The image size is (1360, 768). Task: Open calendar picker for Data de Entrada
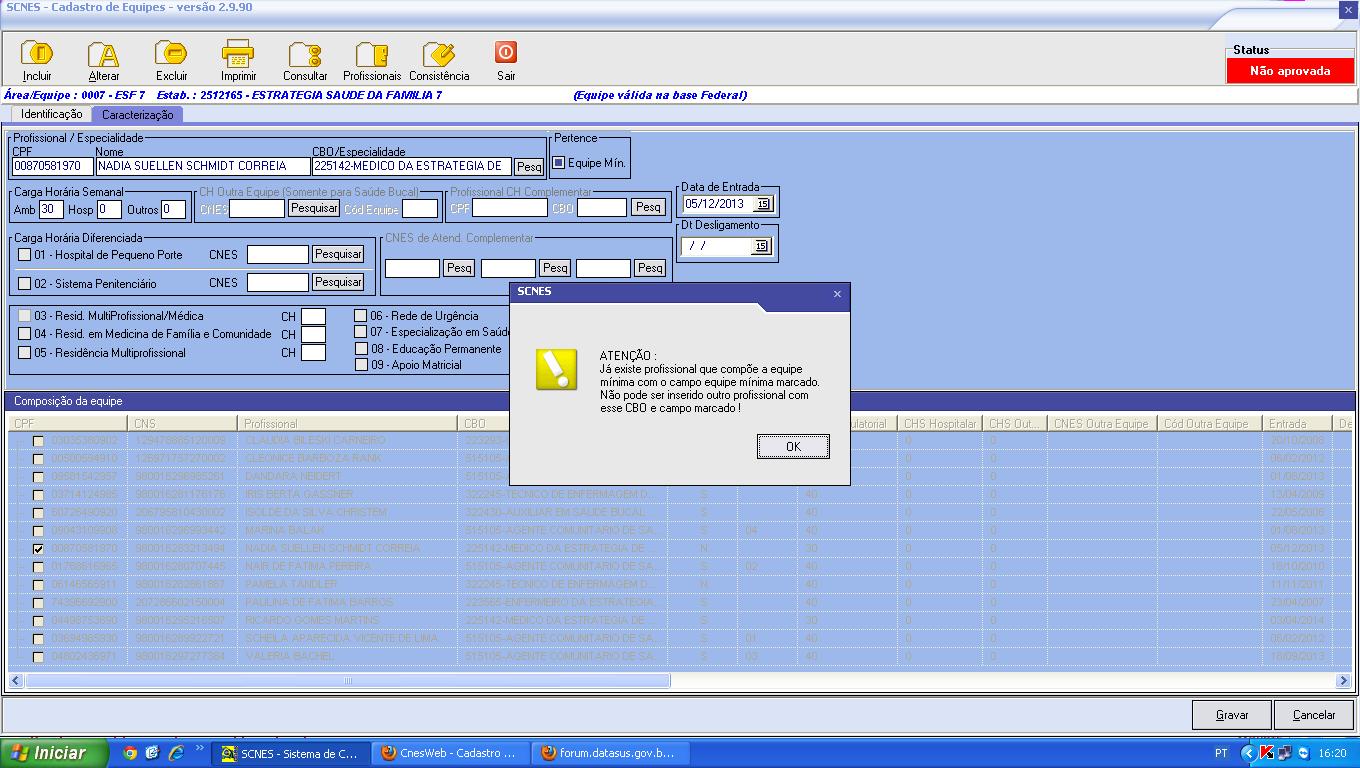(x=762, y=203)
